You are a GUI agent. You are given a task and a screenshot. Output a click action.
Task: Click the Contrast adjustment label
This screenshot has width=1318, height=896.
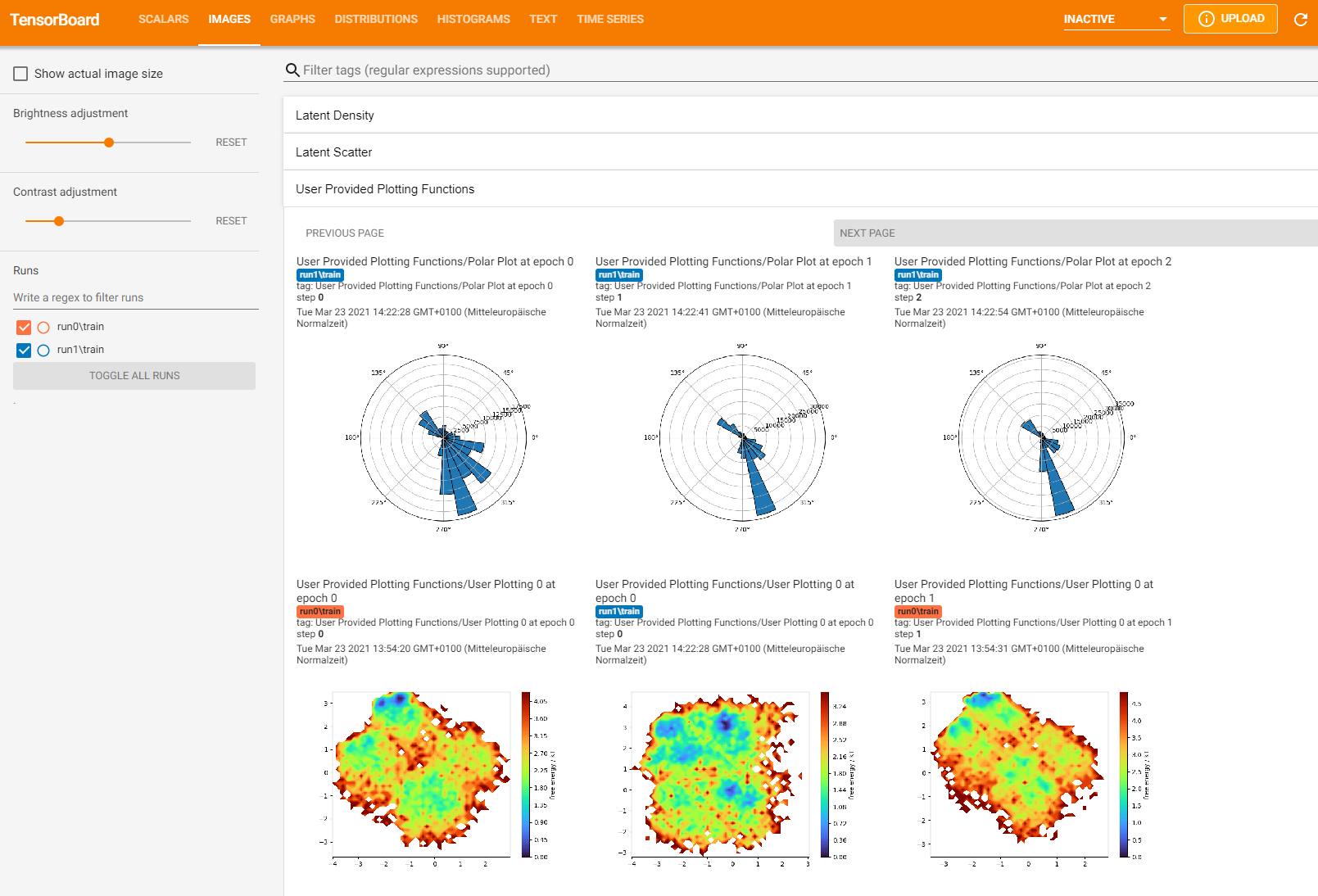[x=65, y=192]
